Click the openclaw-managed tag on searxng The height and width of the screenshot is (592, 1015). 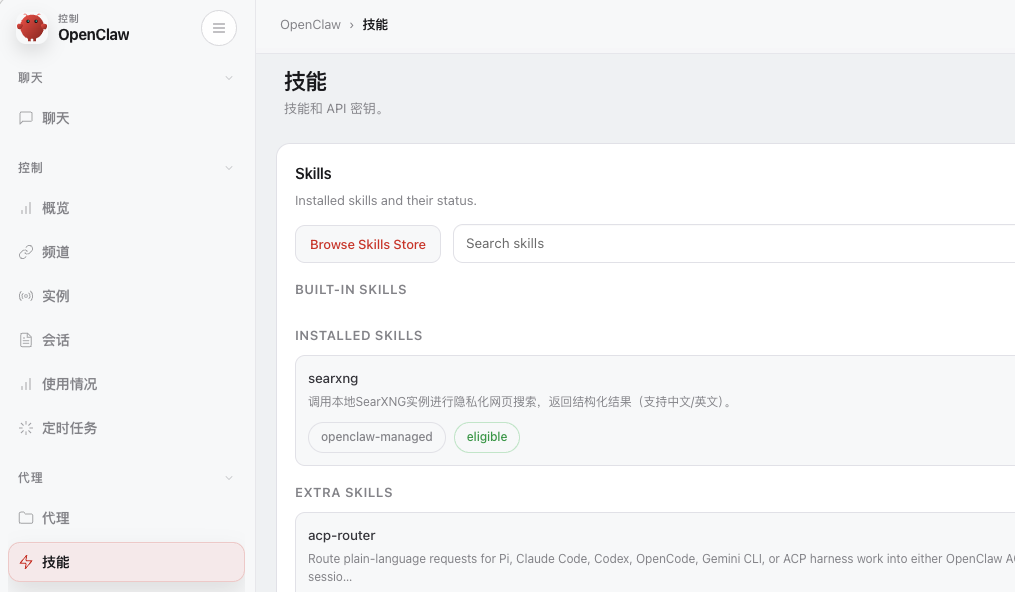pos(376,437)
